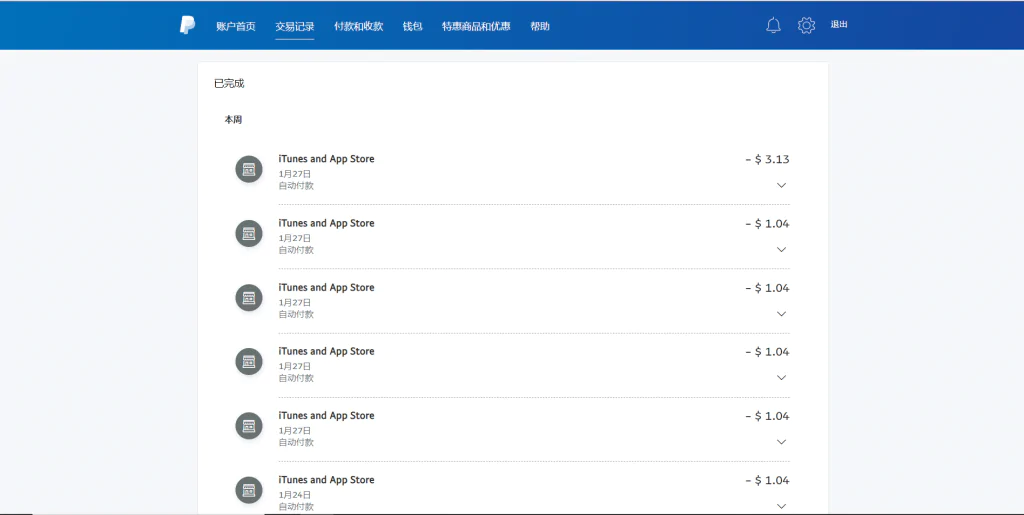Select the 交易记录 tab
Viewport: 1024px width, 515px height.
(295, 26)
